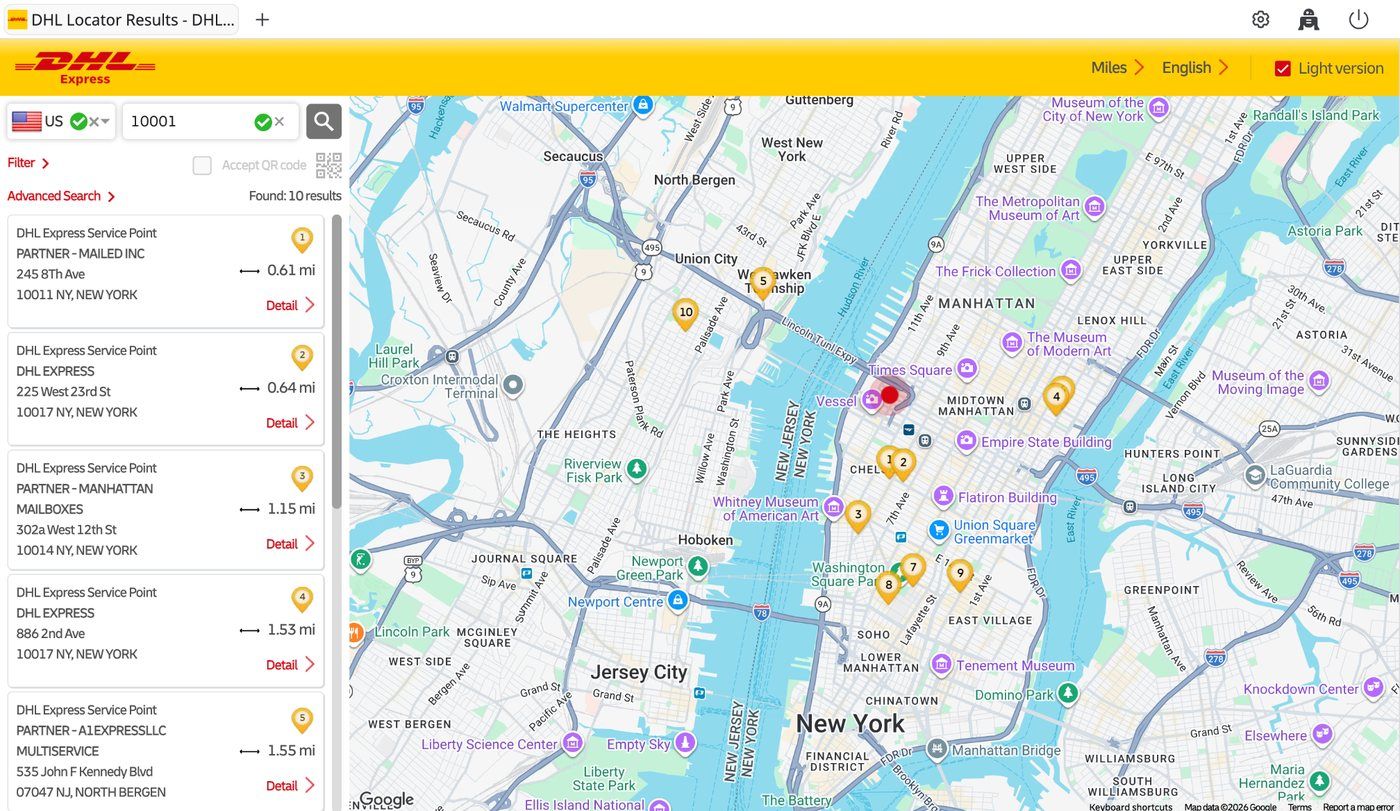The image size is (1400, 811).
Task: Click the Tenement Museum map pin
Action: pyautogui.click(x=941, y=664)
